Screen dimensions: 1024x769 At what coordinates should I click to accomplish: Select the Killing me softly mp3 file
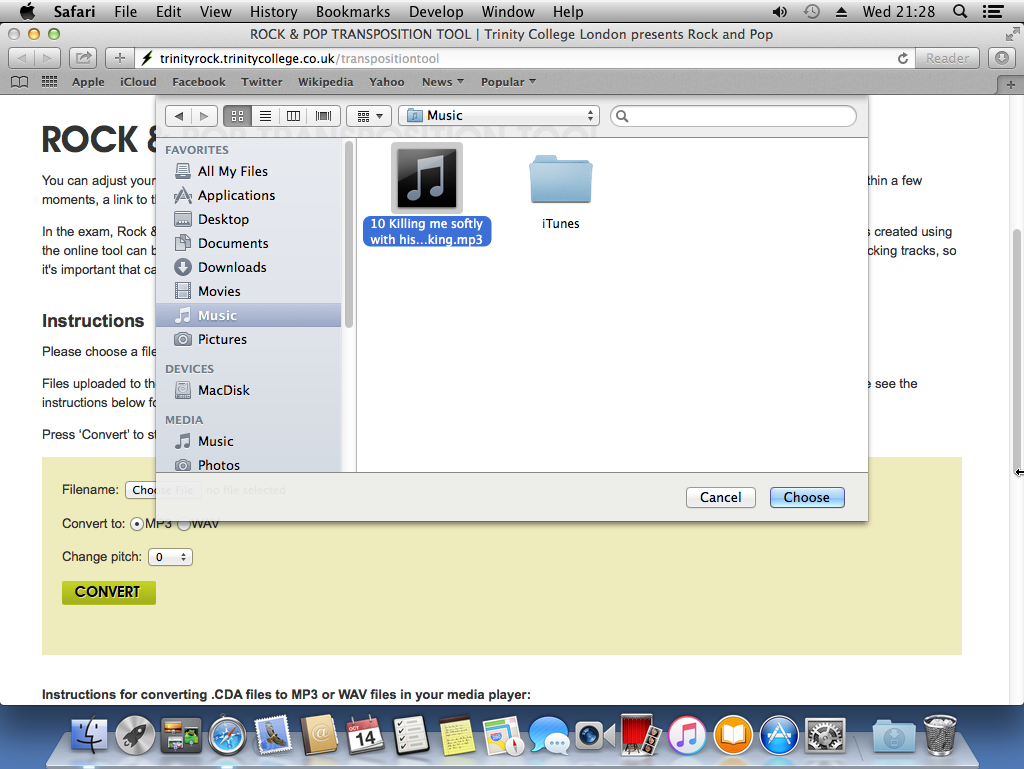pos(427,195)
